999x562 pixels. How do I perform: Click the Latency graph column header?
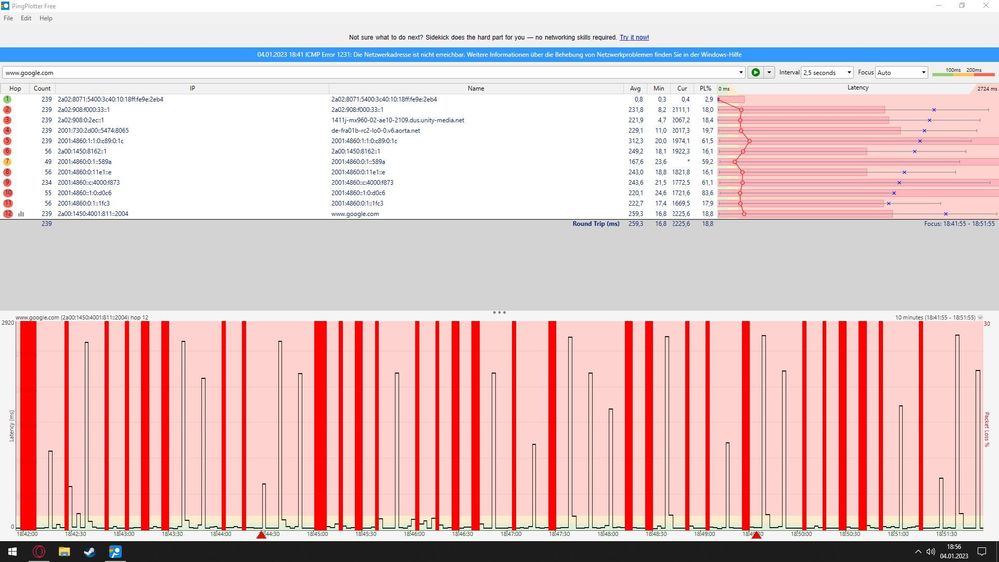(x=858, y=88)
